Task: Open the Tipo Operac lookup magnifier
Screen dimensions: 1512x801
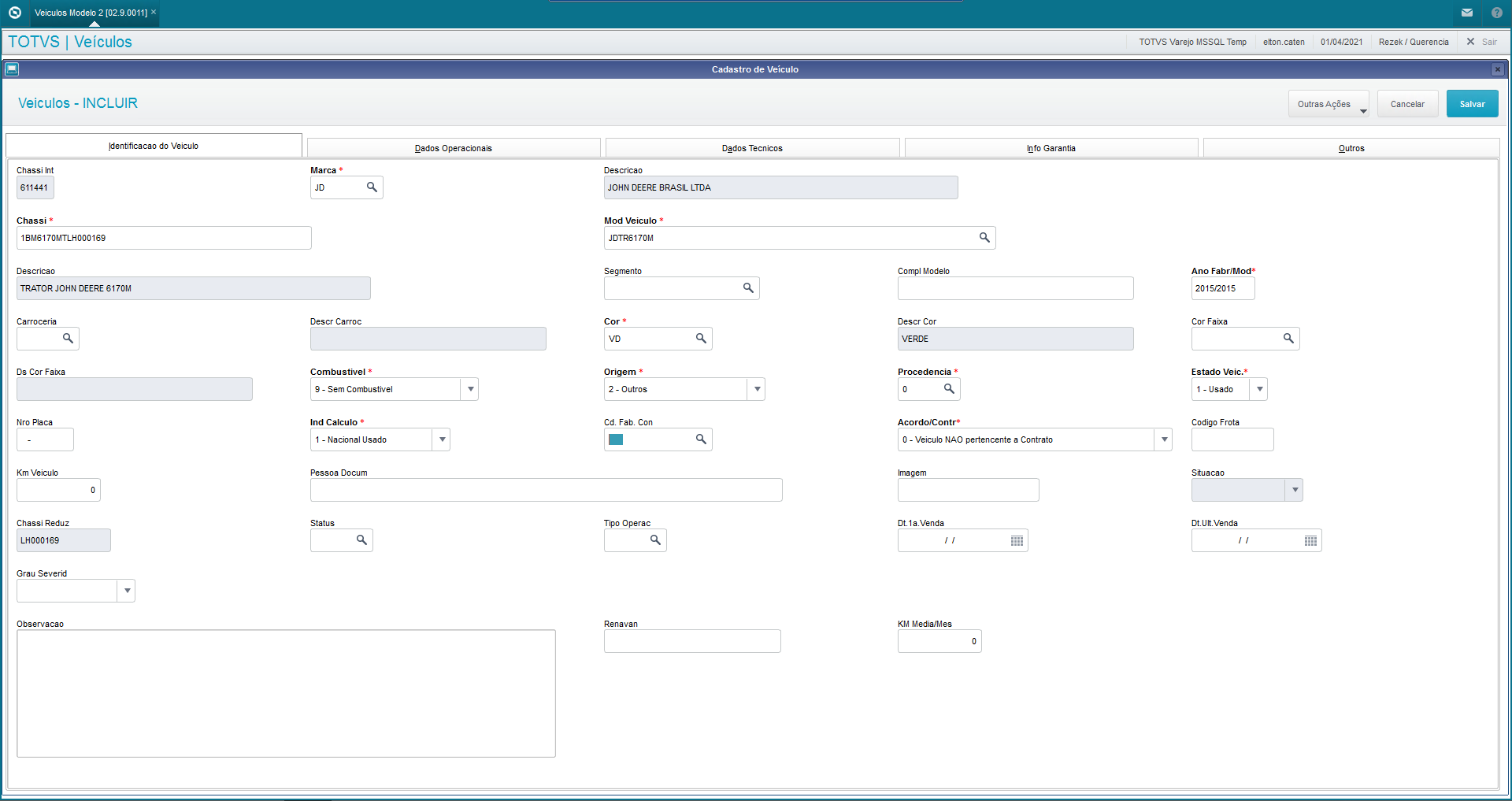Action: 655,540
